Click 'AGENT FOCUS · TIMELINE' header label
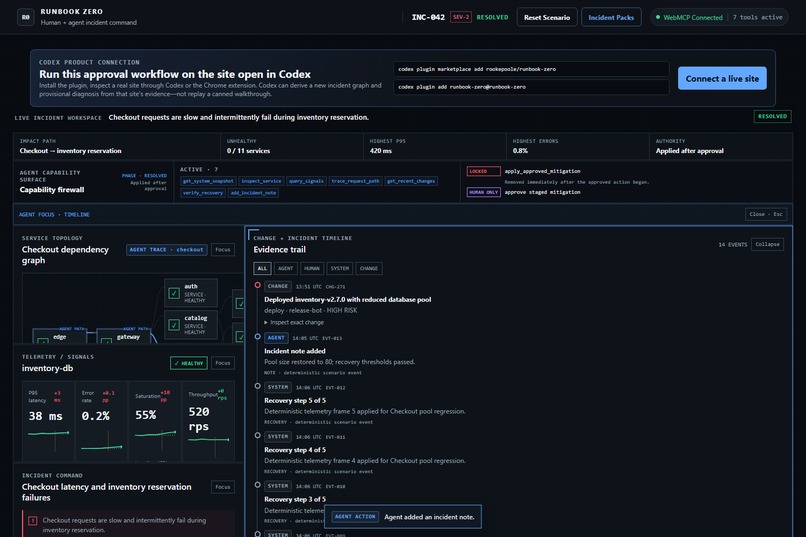The width and height of the screenshot is (806, 537). 54,215
